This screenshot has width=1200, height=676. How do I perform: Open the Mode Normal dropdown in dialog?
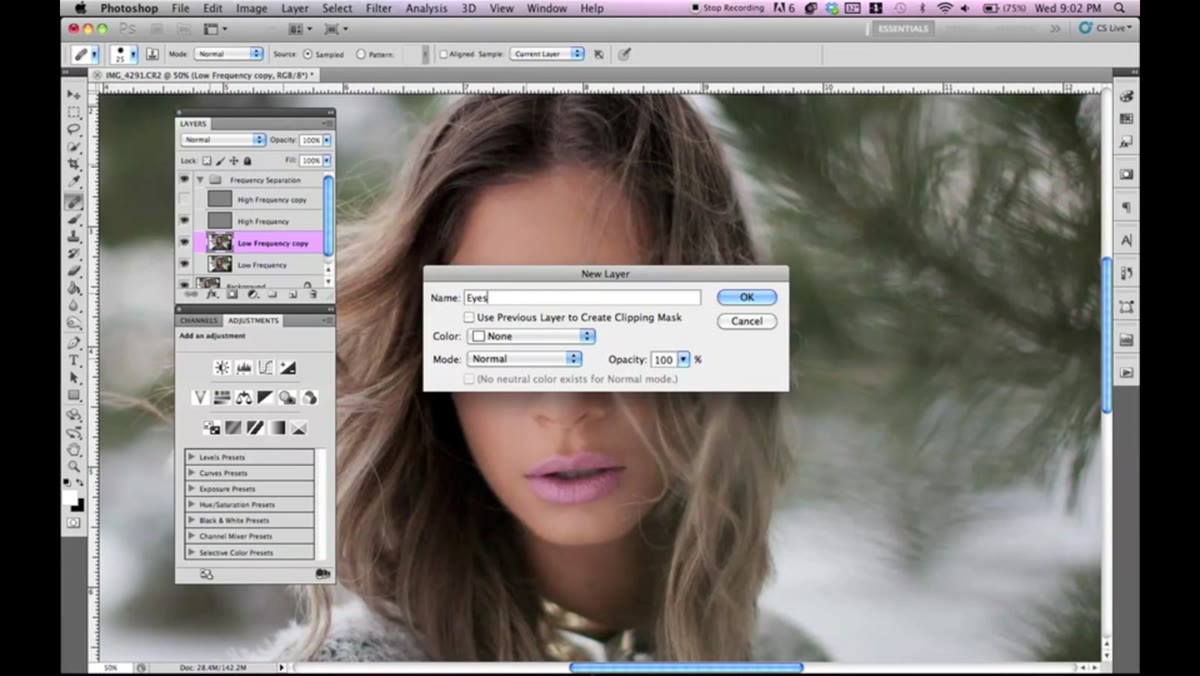click(x=524, y=359)
